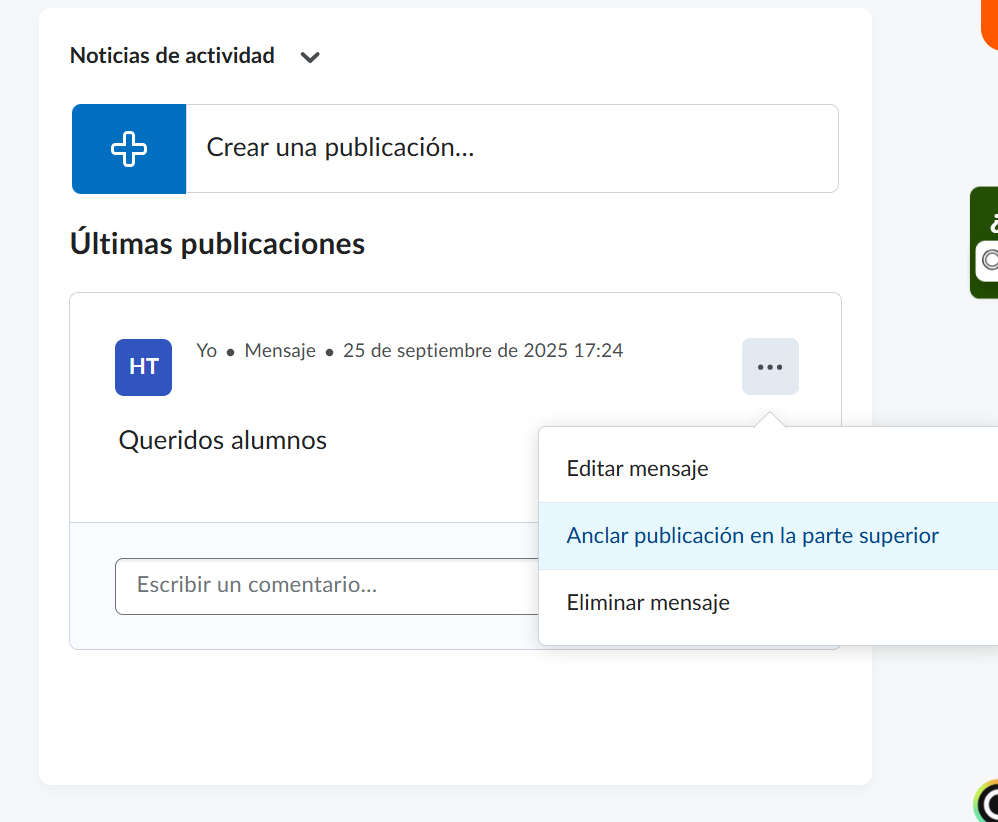Click the white icon inside the green side widget
Screen dimensions: 998x822
click(989, 261)
